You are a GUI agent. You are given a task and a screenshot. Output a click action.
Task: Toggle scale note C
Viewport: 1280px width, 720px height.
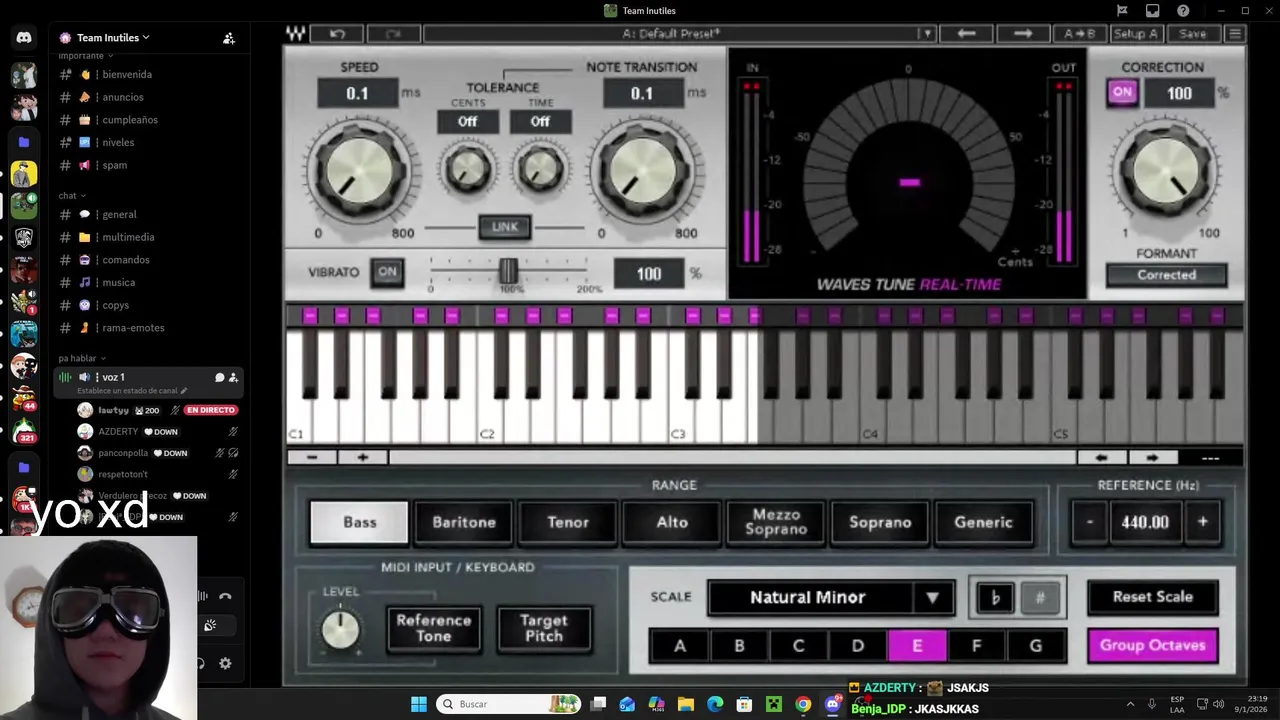798,646
